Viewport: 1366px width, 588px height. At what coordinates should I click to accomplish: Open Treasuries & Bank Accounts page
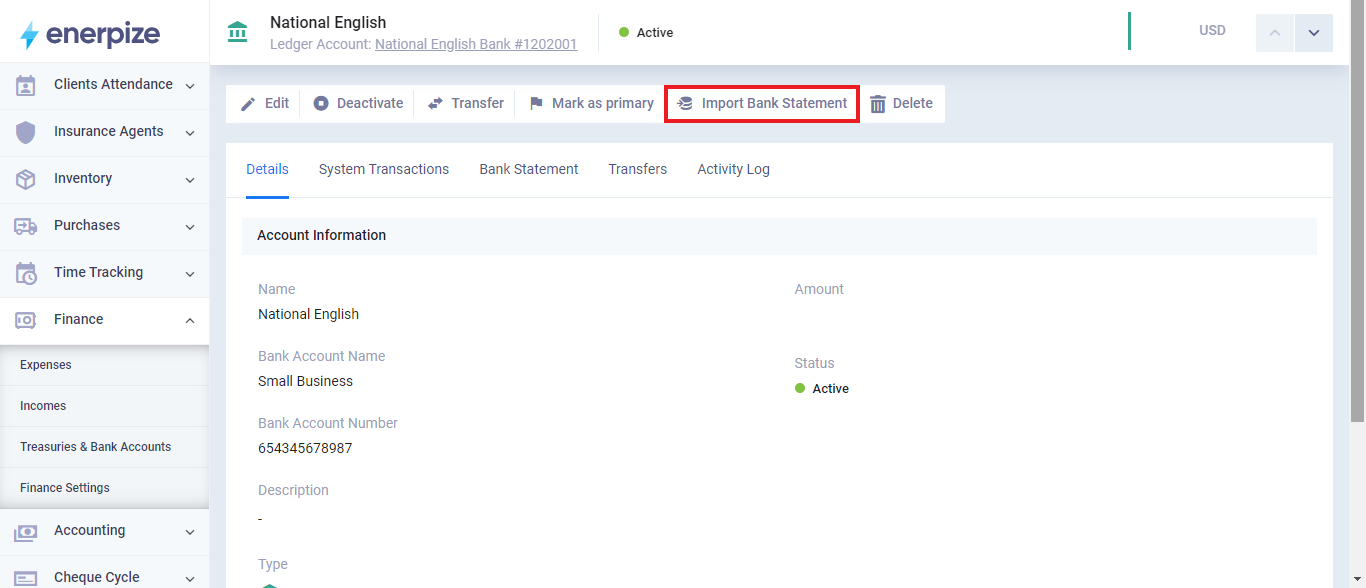[95, 447]
